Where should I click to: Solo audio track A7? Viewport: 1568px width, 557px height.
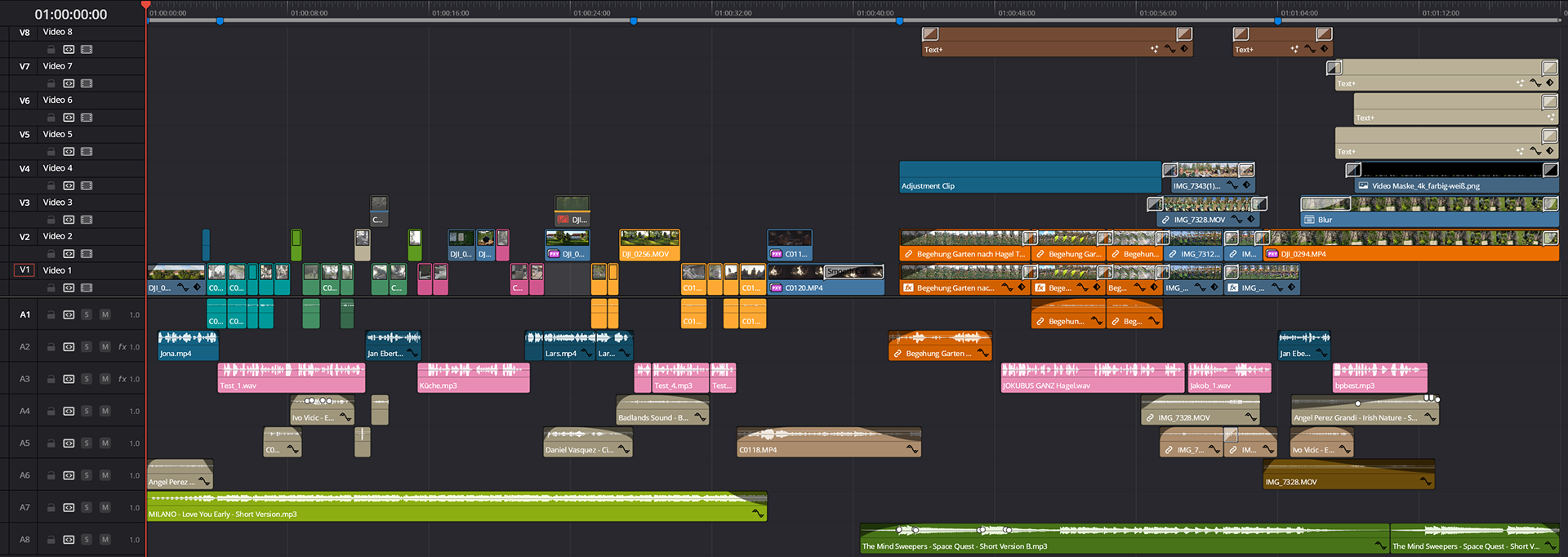coord(87,507)
